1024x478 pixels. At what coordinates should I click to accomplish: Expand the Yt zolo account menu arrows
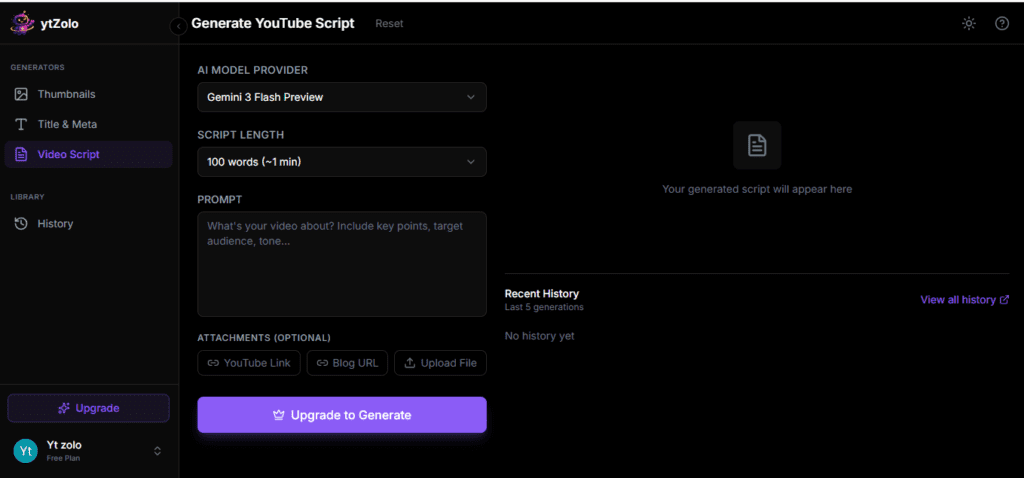click(157, 451)
